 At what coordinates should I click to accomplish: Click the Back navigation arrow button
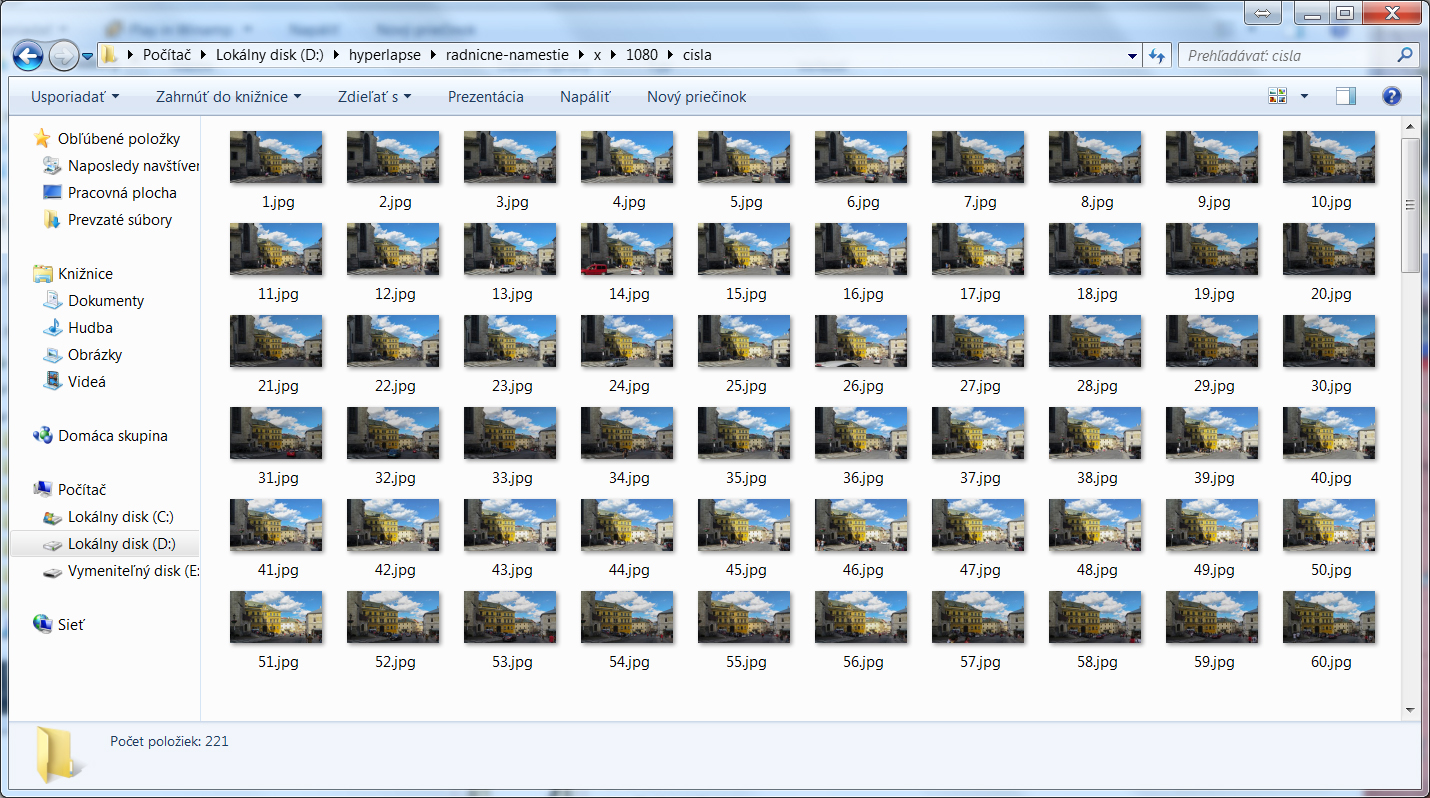[x=28, y=54]
